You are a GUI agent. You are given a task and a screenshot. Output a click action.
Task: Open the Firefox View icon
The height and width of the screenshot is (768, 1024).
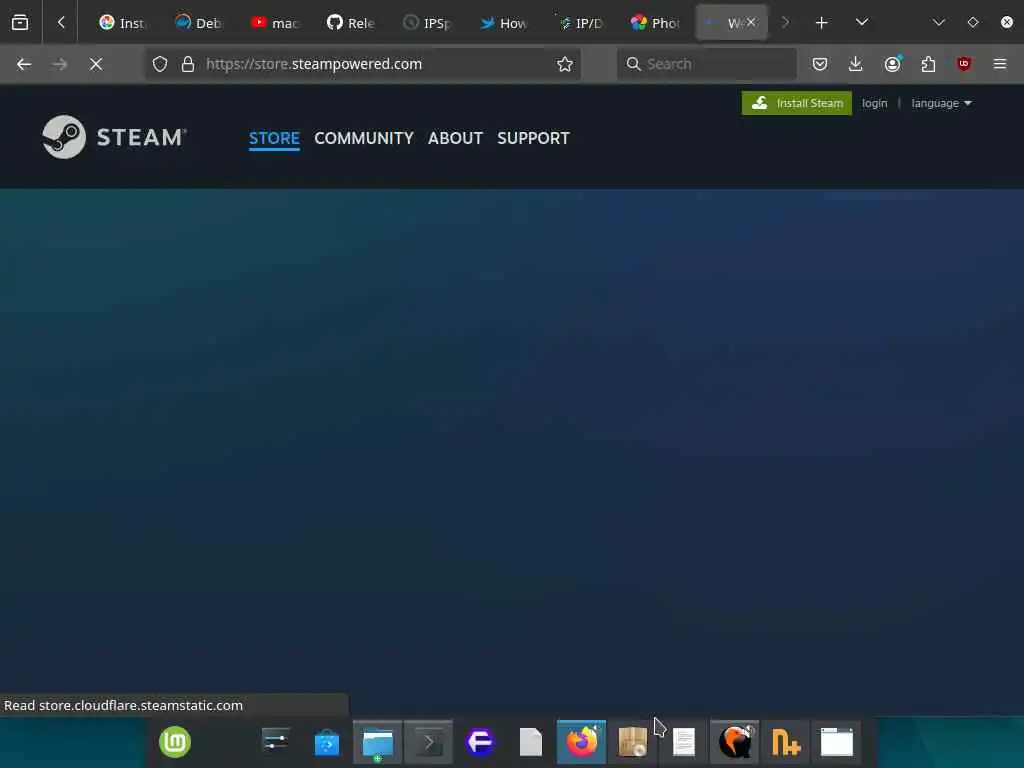coord(20,23)
